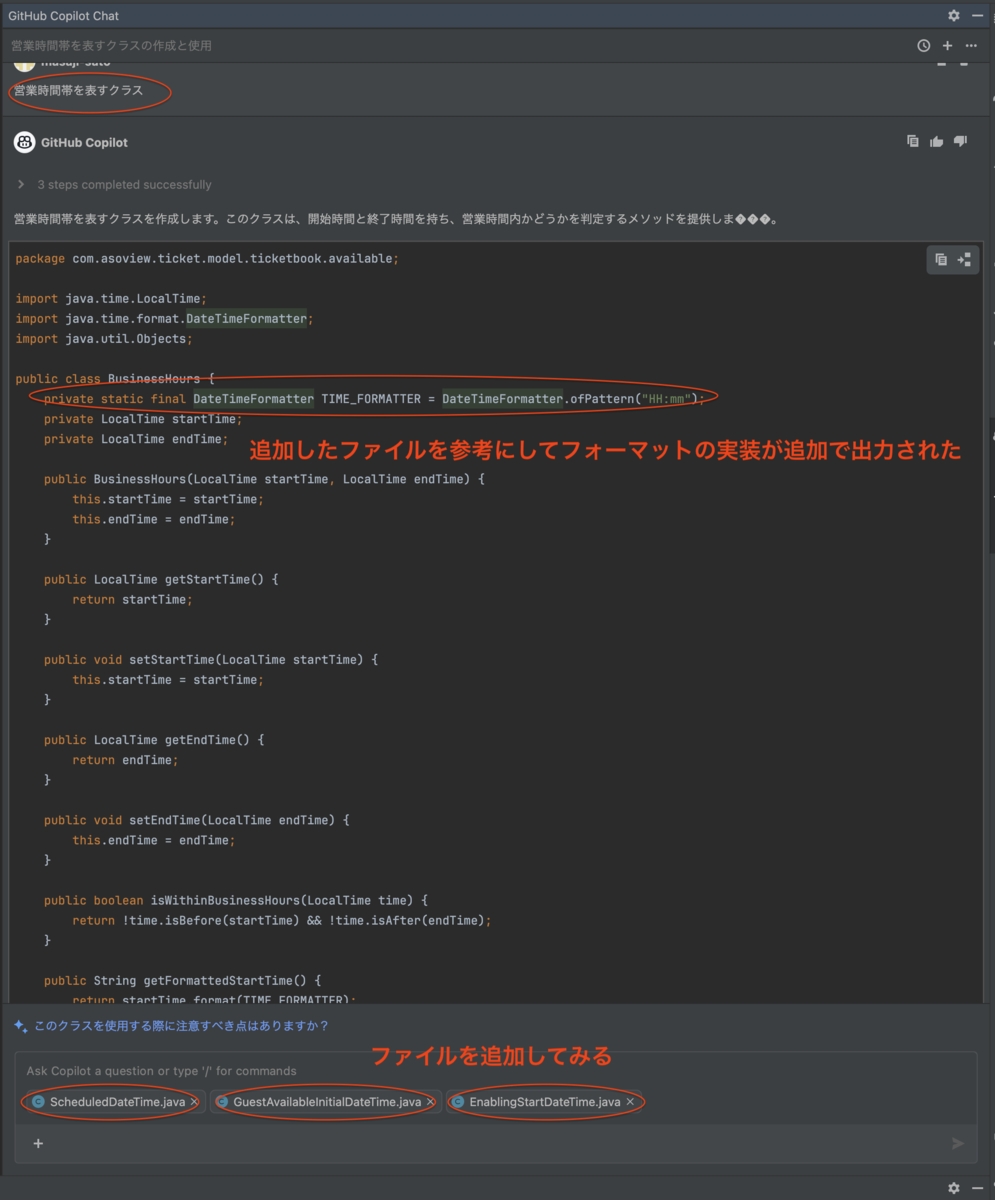This screenshot has height=1200, width=995.
Task: Open the settings gear in the bottom bar
Action: (953, 1188)
